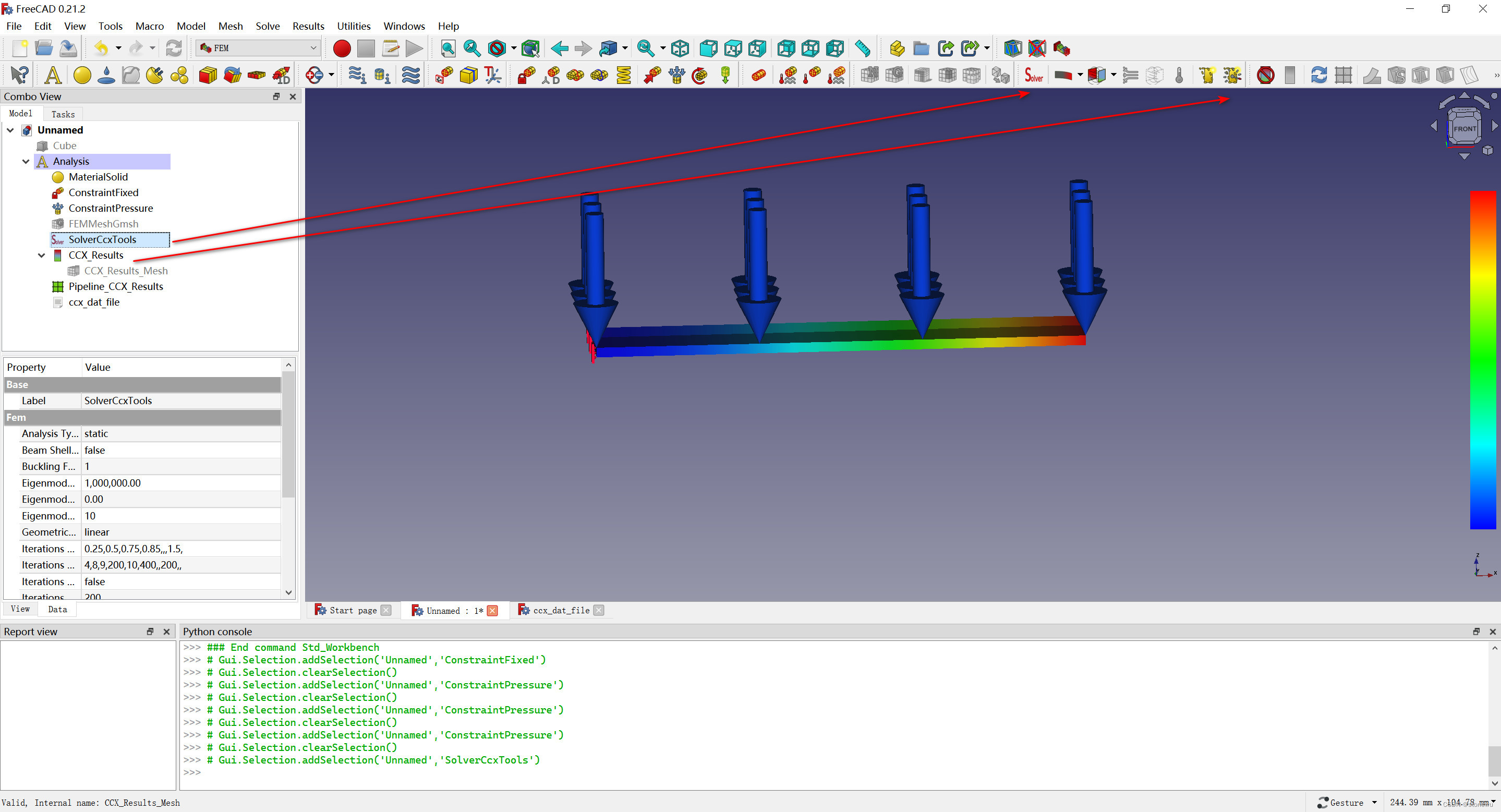Click the fit all zoom icon
The image size is (1501, 812).
click(x=447, y=49)
